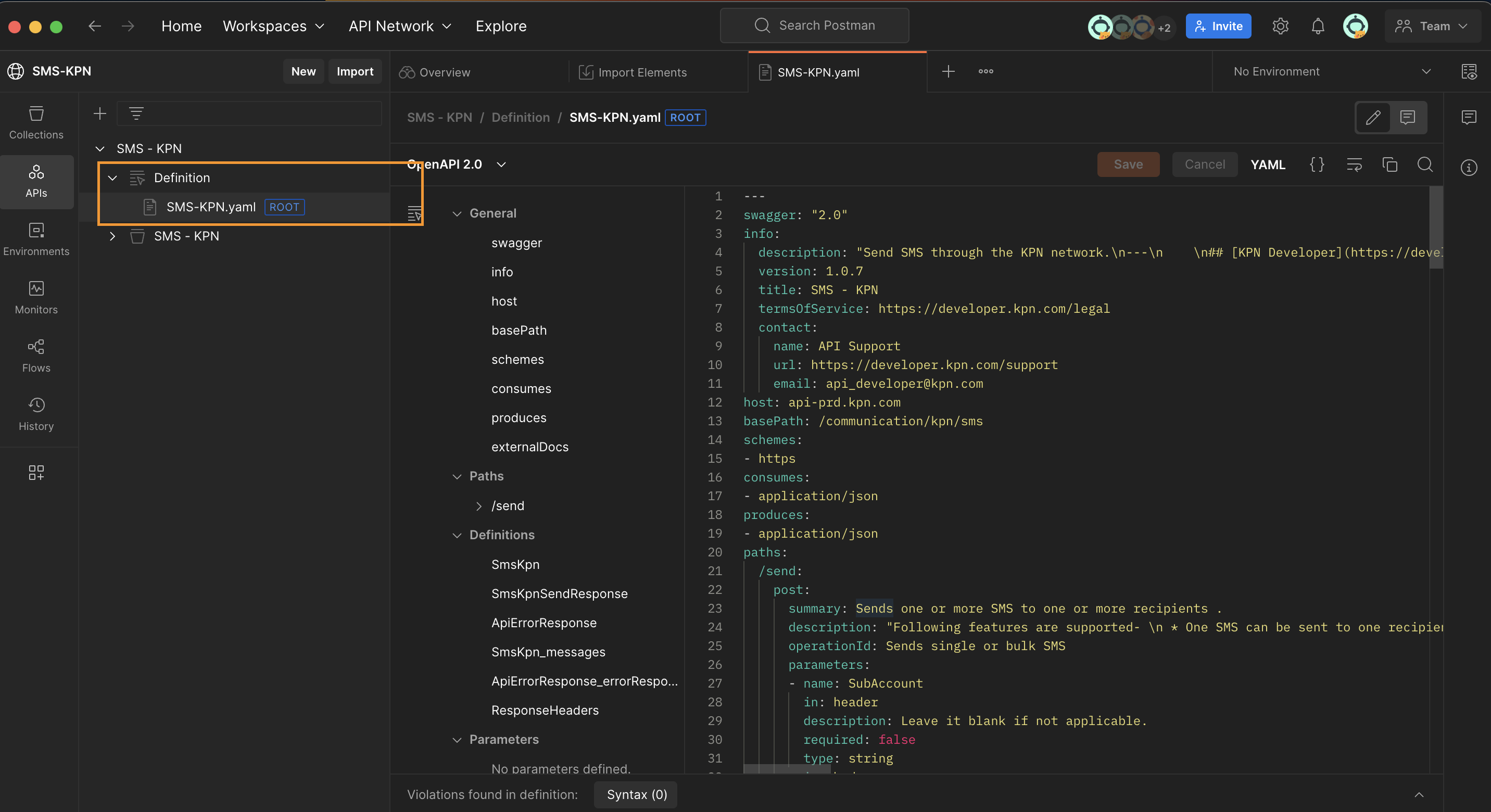Viewport: 1491px width, 812px height.
Task: Expand the violations panel chevron
Action: click(1419, 795)
